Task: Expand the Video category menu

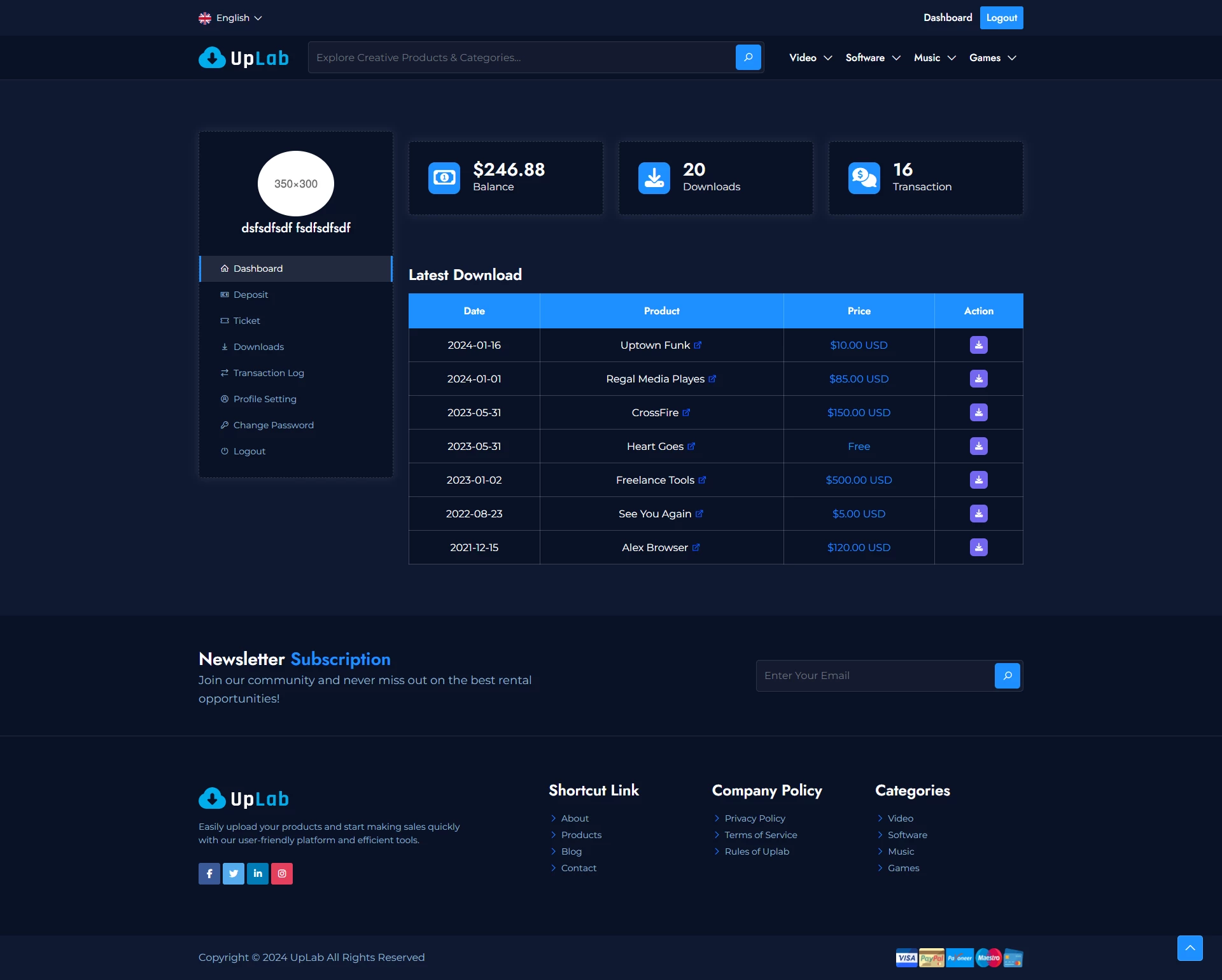Action: 810,58
